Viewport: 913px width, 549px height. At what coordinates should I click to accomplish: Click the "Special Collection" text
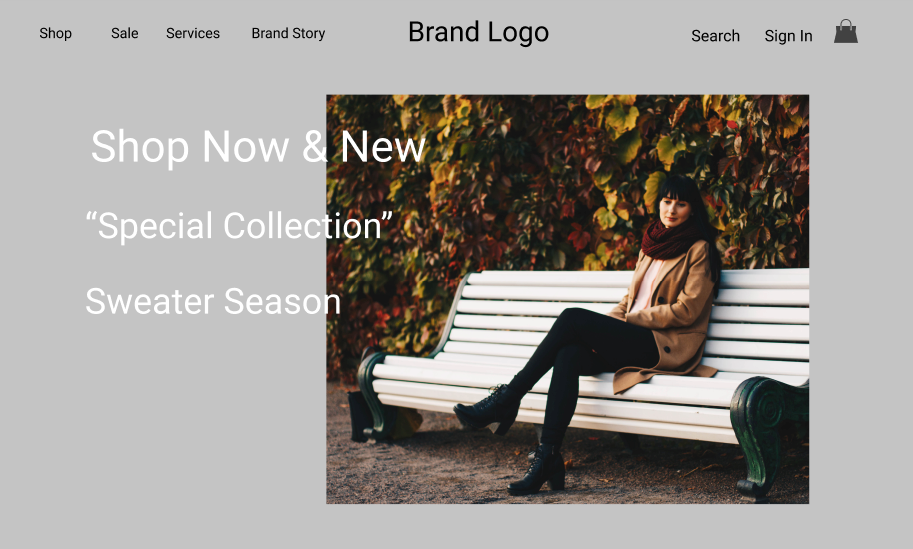(x=239, y=226)
